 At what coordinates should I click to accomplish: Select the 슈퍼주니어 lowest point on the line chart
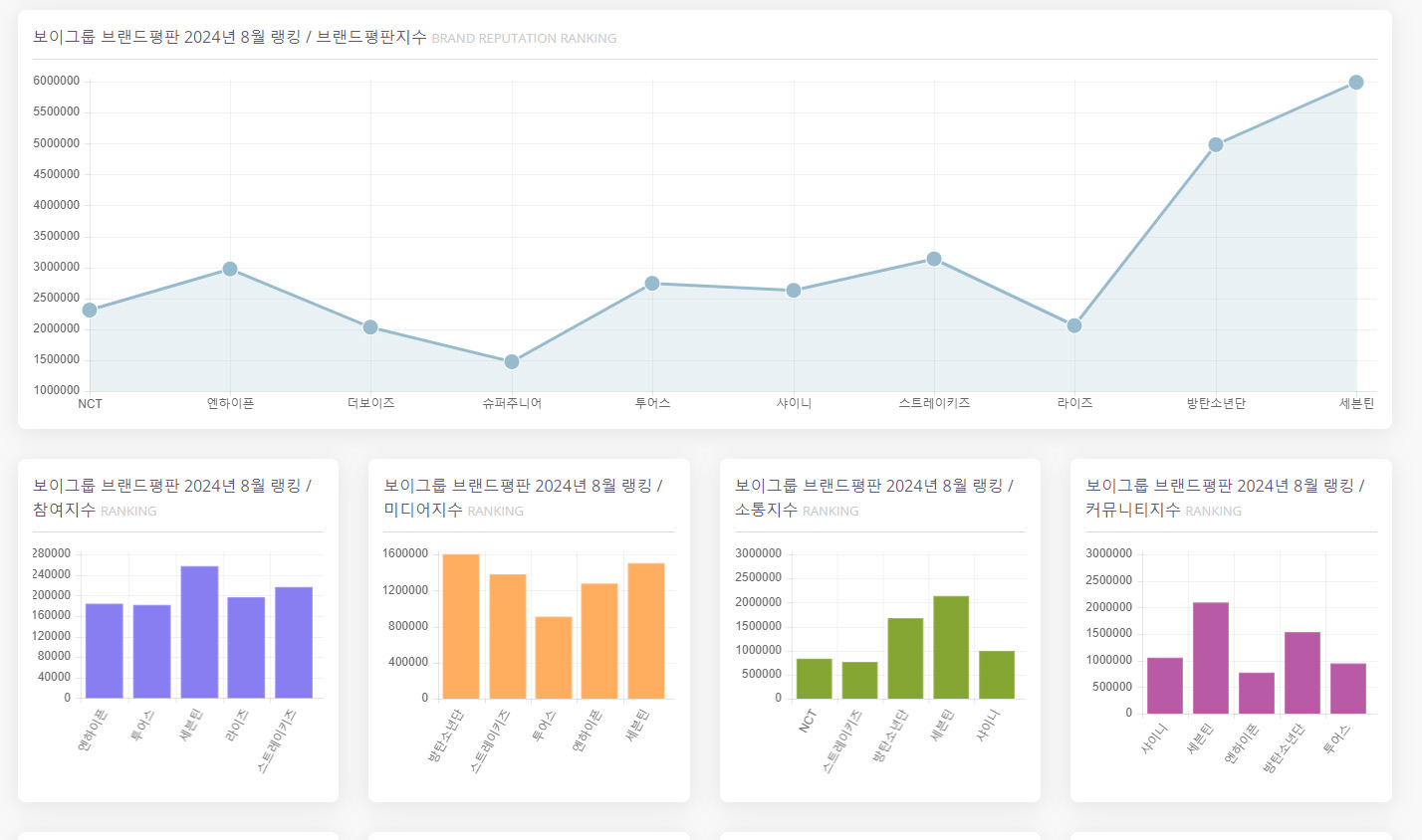pyautogui.click(x=512, y=362)
